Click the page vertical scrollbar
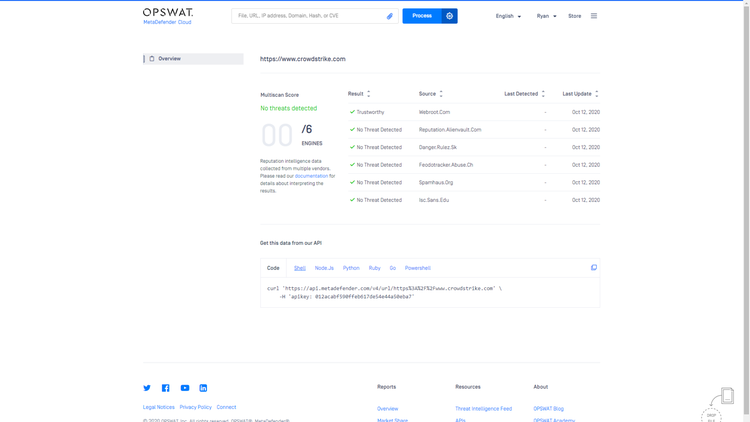This screenshot has height=422, width=750. (746, 211)
